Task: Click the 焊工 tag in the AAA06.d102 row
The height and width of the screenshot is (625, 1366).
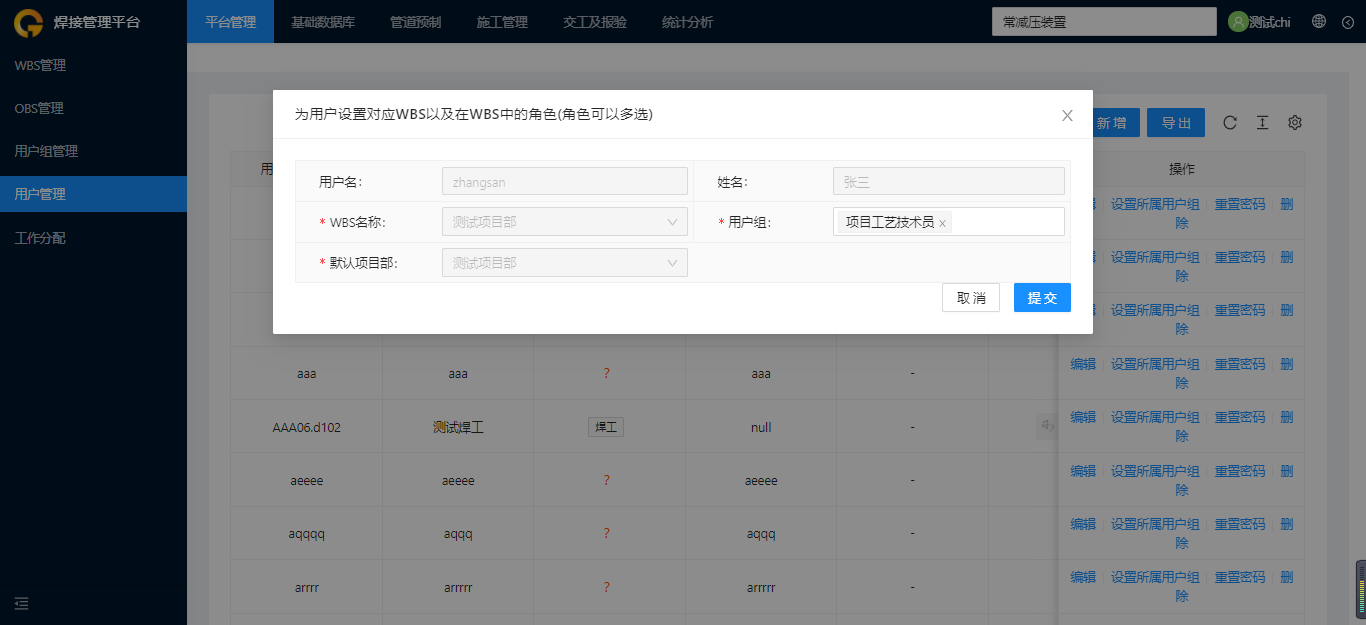Action: (606, 427)
